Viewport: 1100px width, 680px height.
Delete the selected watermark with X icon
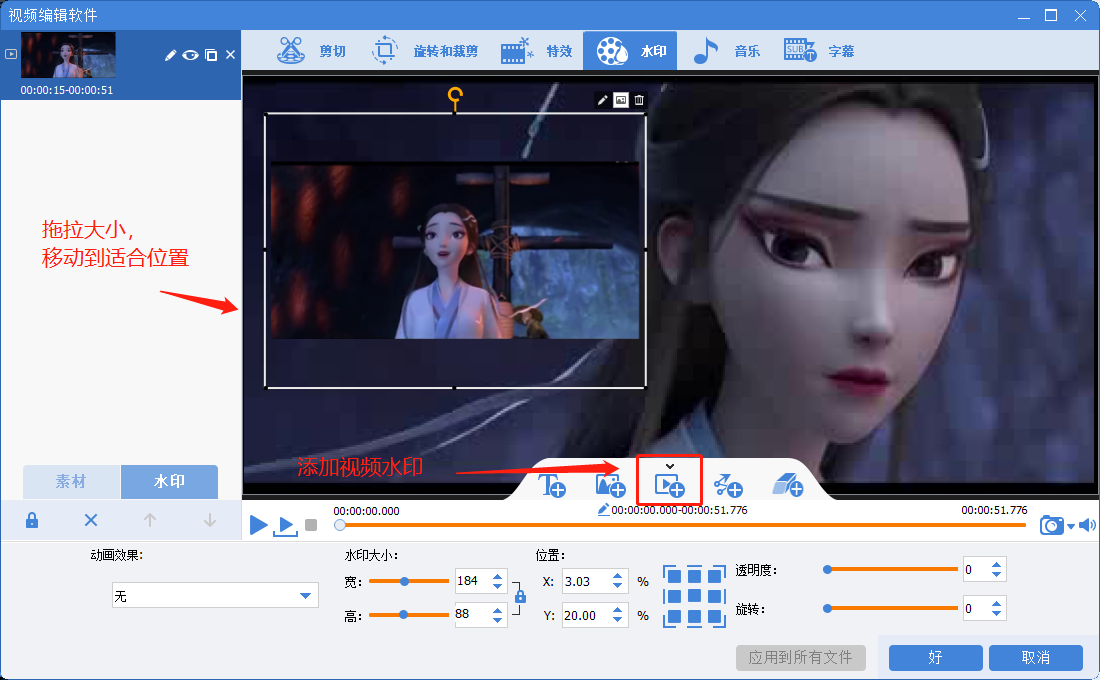coord(90,520)
